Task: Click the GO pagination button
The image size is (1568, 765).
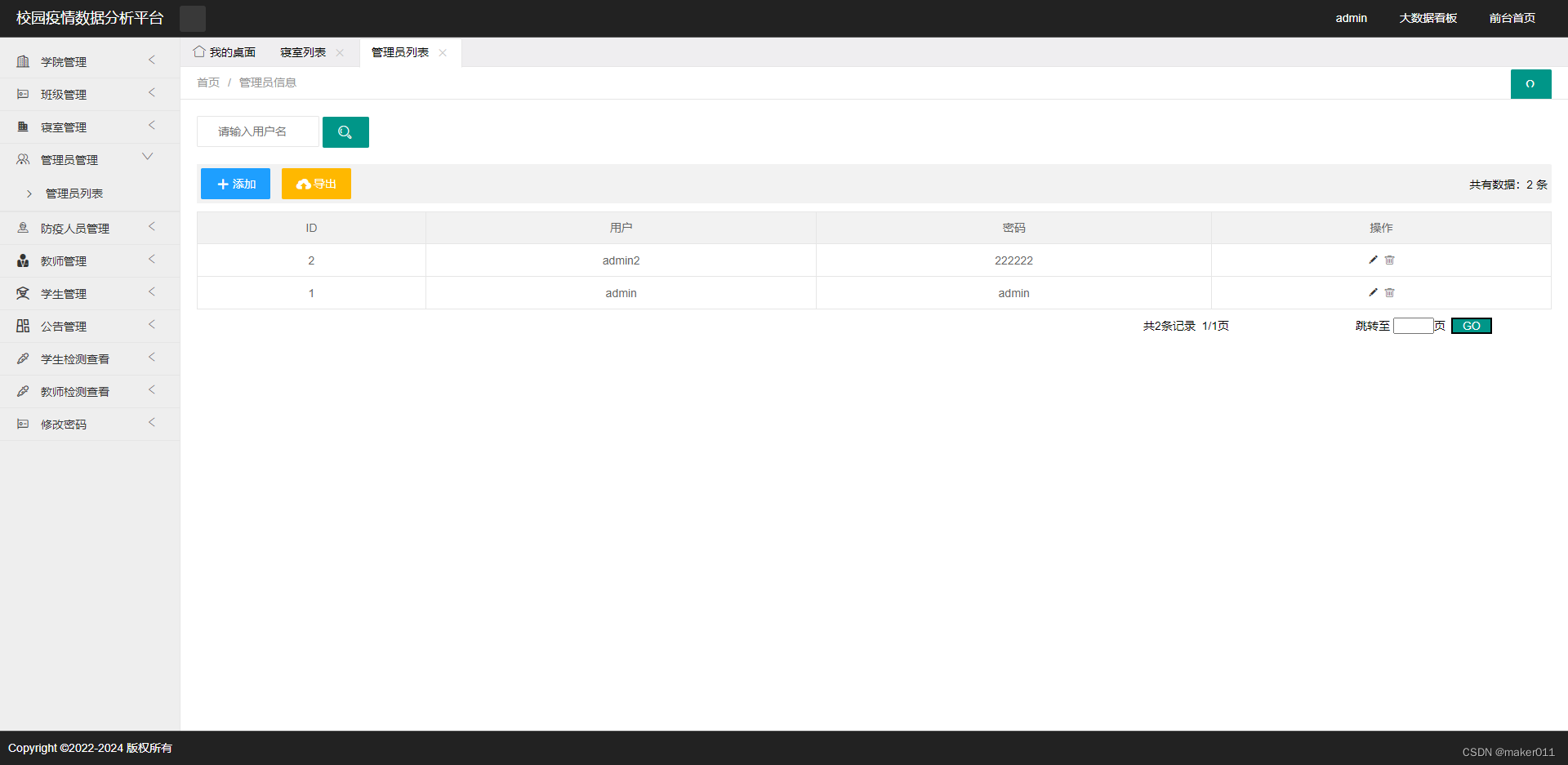Action: click(1471, 326)
